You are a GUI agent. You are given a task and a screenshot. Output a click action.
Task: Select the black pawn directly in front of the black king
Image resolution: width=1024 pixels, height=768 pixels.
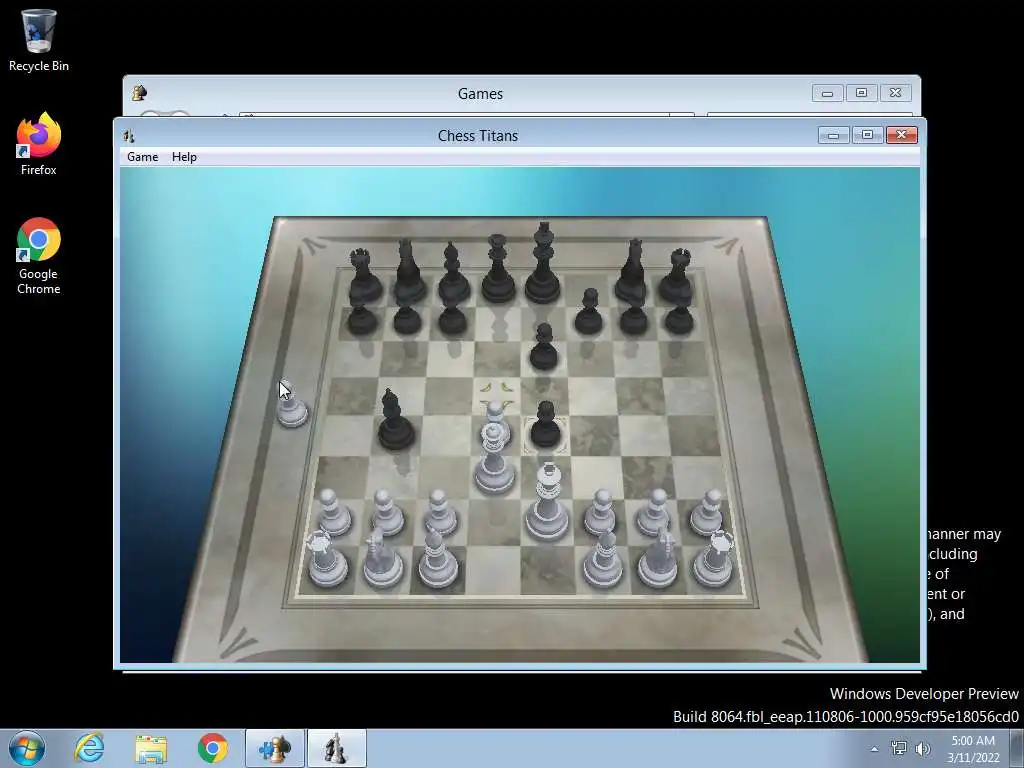click(x=543, y=347)
